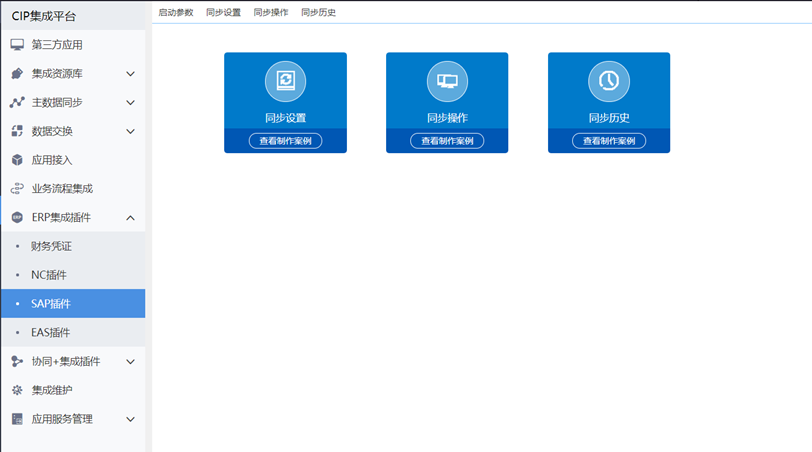This screenshot has width=812, height=452.
Task: Select EAS插件 submenu item
Action: click(73, 332)
